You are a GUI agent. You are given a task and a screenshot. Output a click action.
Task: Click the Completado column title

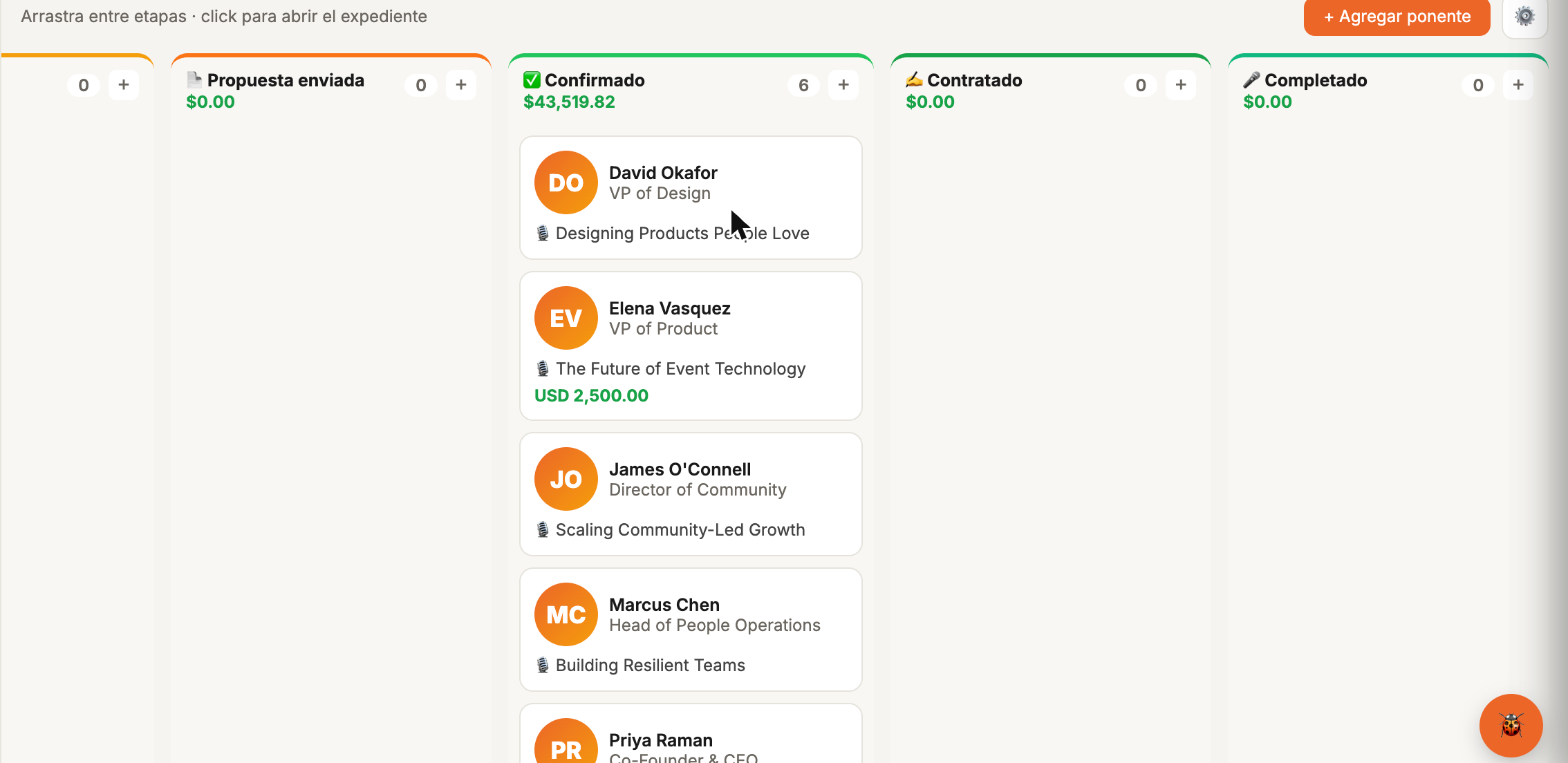(1316, 80)
